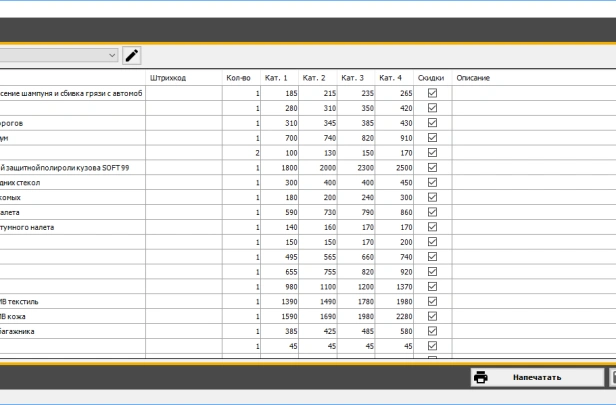
Task: Toggle discount checkbox for the багажника row
Action: [x=432, y=331]
